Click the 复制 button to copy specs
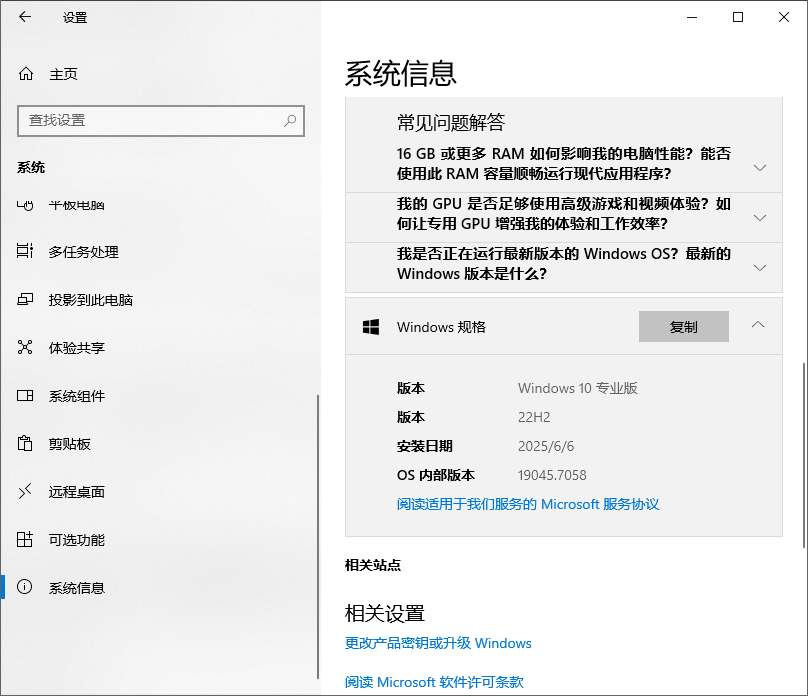The width and height of the screenshot is (808, 696). [x=684, y=326]
